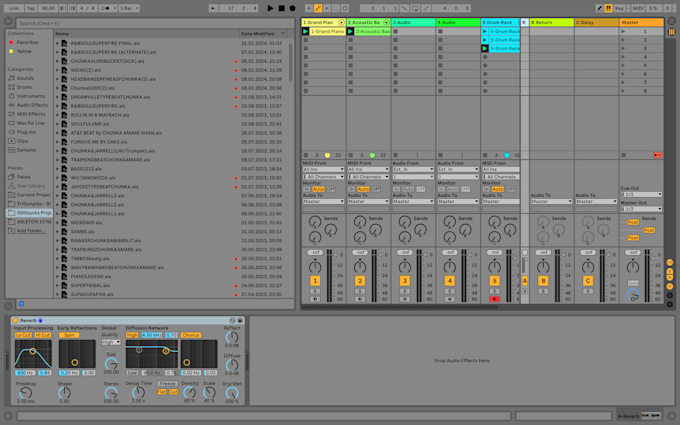Select the C Delay track header
The height and width of the screenshot is (425, 680).
pyautogui.click(x=597, y=22)
